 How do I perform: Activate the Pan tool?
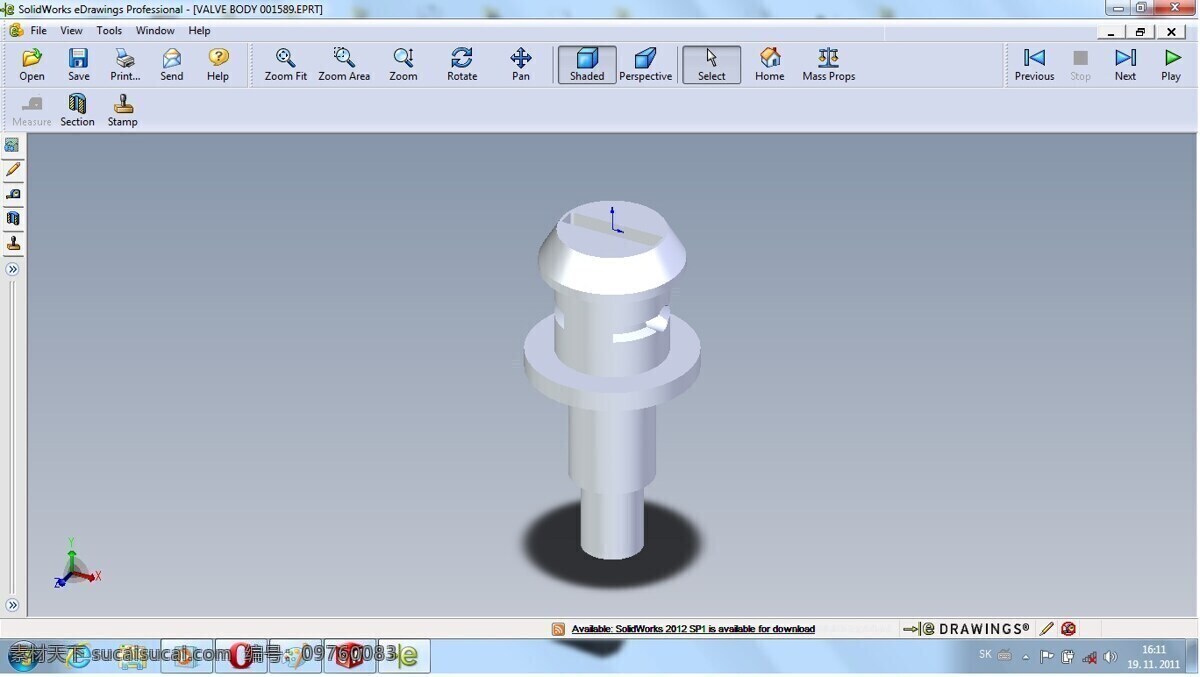(521, 64)
